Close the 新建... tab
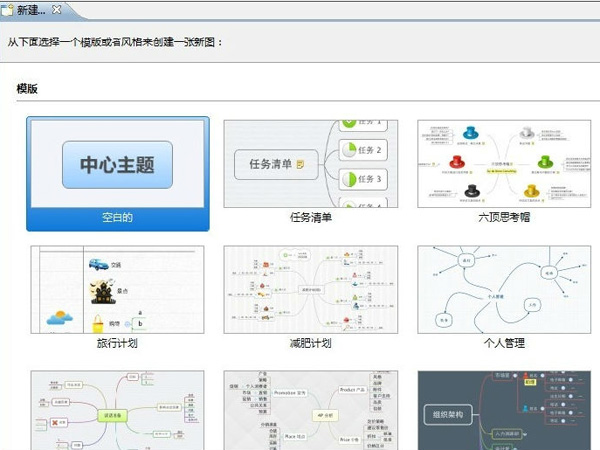Image resolution: width=600 pixels, height=450 pixels. (x=56, y=9)
